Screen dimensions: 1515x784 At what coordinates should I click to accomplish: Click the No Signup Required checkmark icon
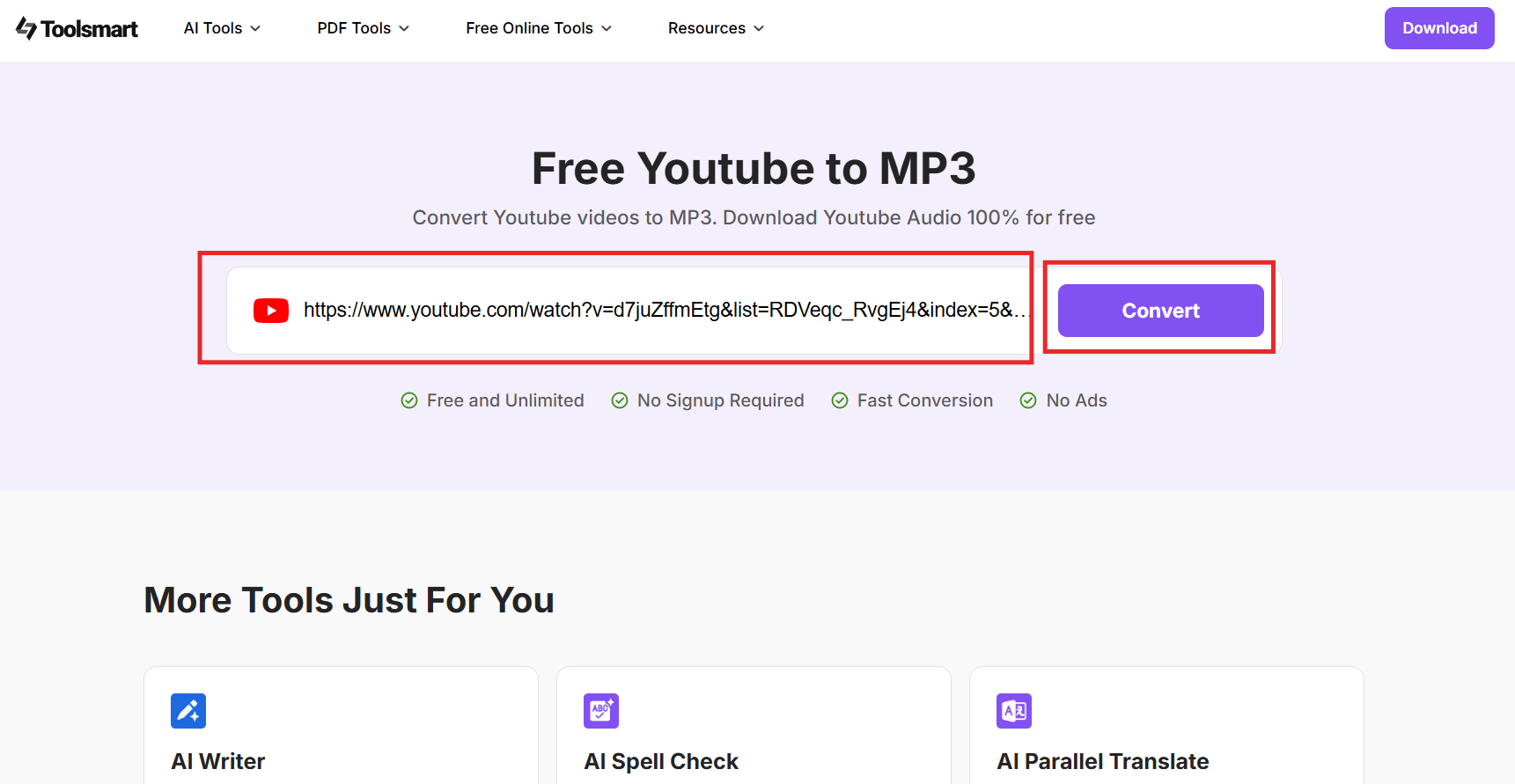point(620,400)
